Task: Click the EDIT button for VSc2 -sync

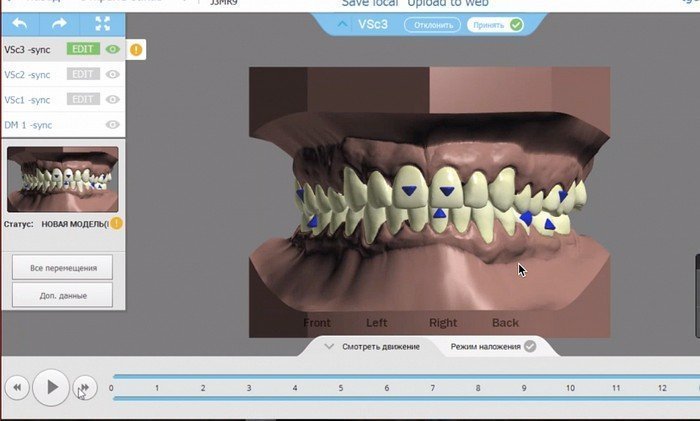Action: [x=83, y=74]
